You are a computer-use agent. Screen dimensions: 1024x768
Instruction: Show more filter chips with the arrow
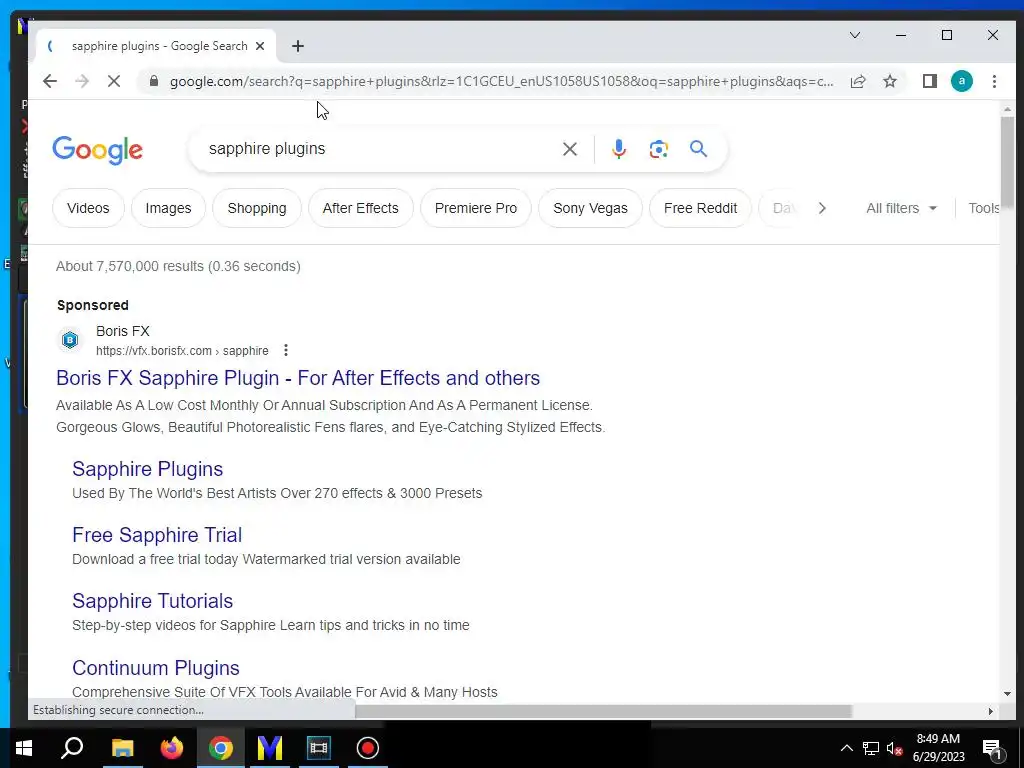pyautogui.click(x=822, y=208)
